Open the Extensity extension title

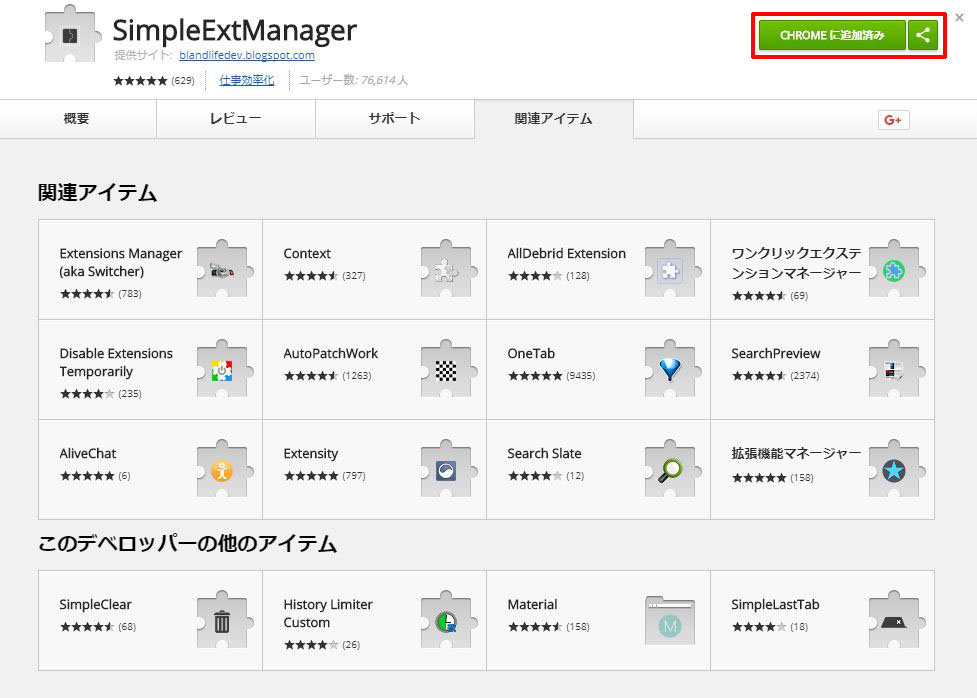point(311,454)
